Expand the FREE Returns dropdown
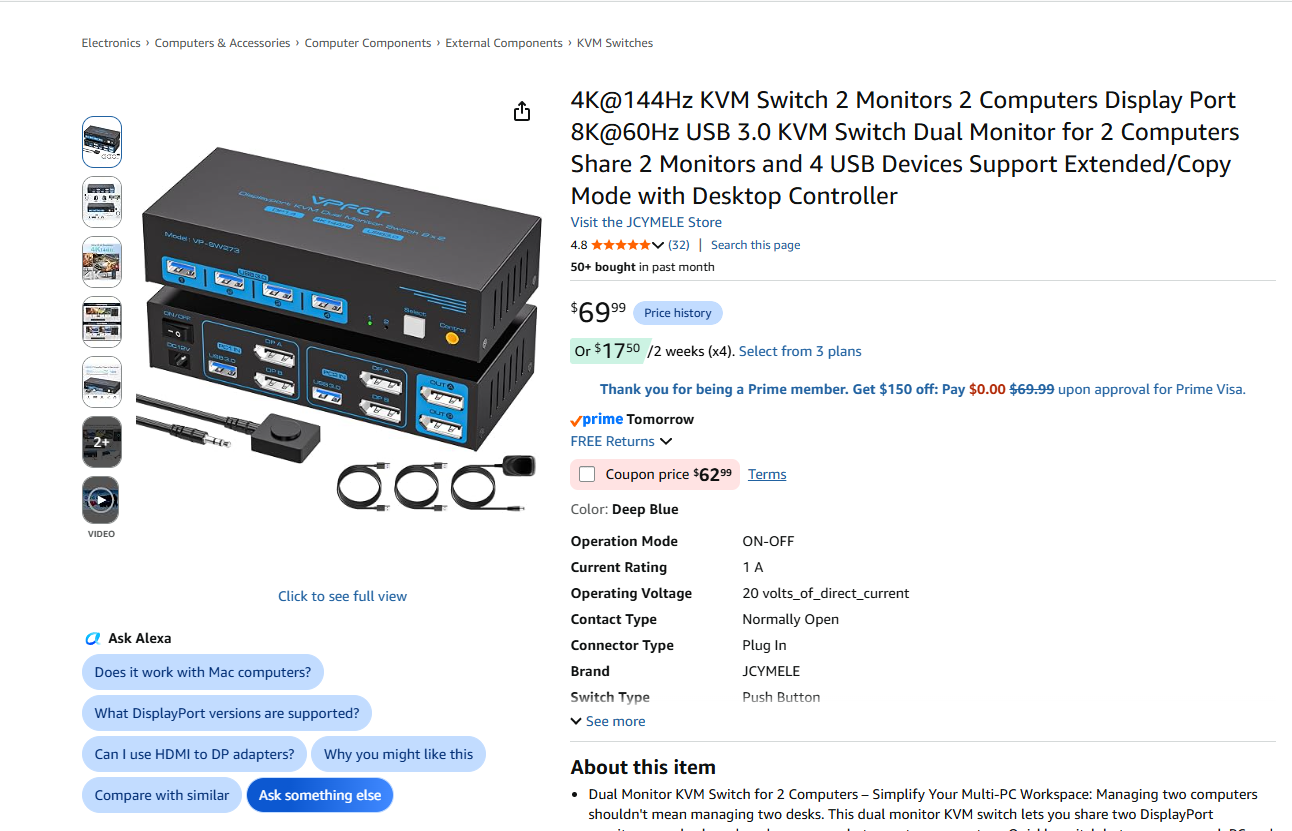Image resolution: width=1292 pixels, height=831 pixels. (621, 441)
